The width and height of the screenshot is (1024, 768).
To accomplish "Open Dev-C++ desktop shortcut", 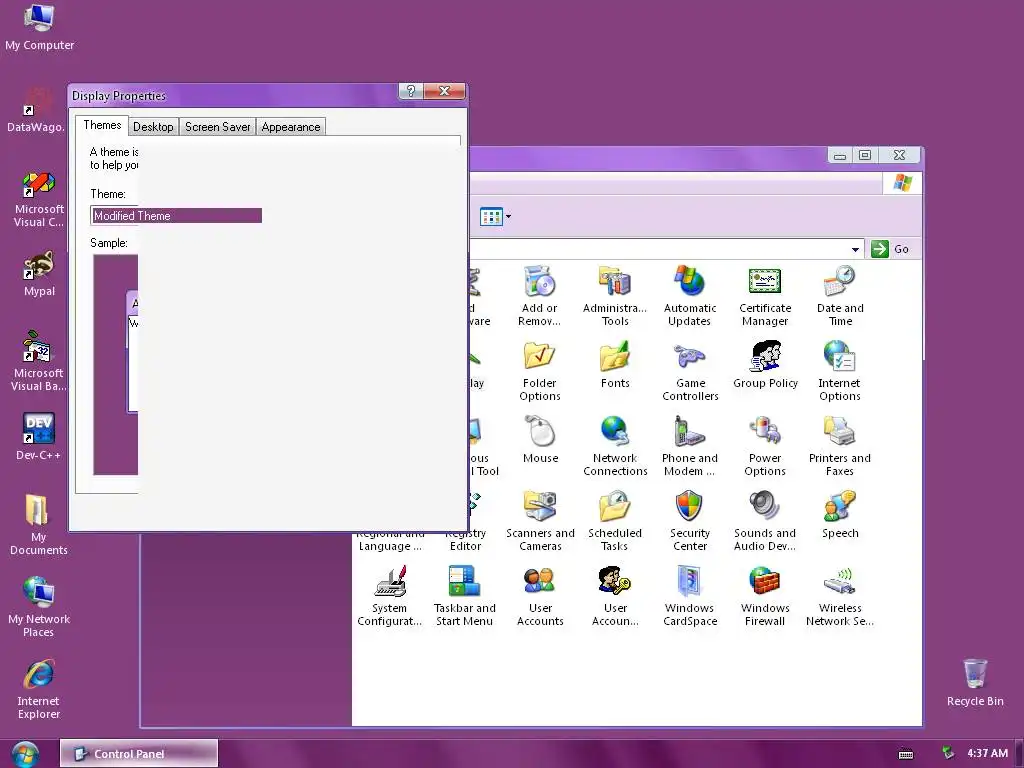I will [x=39, y=436].
